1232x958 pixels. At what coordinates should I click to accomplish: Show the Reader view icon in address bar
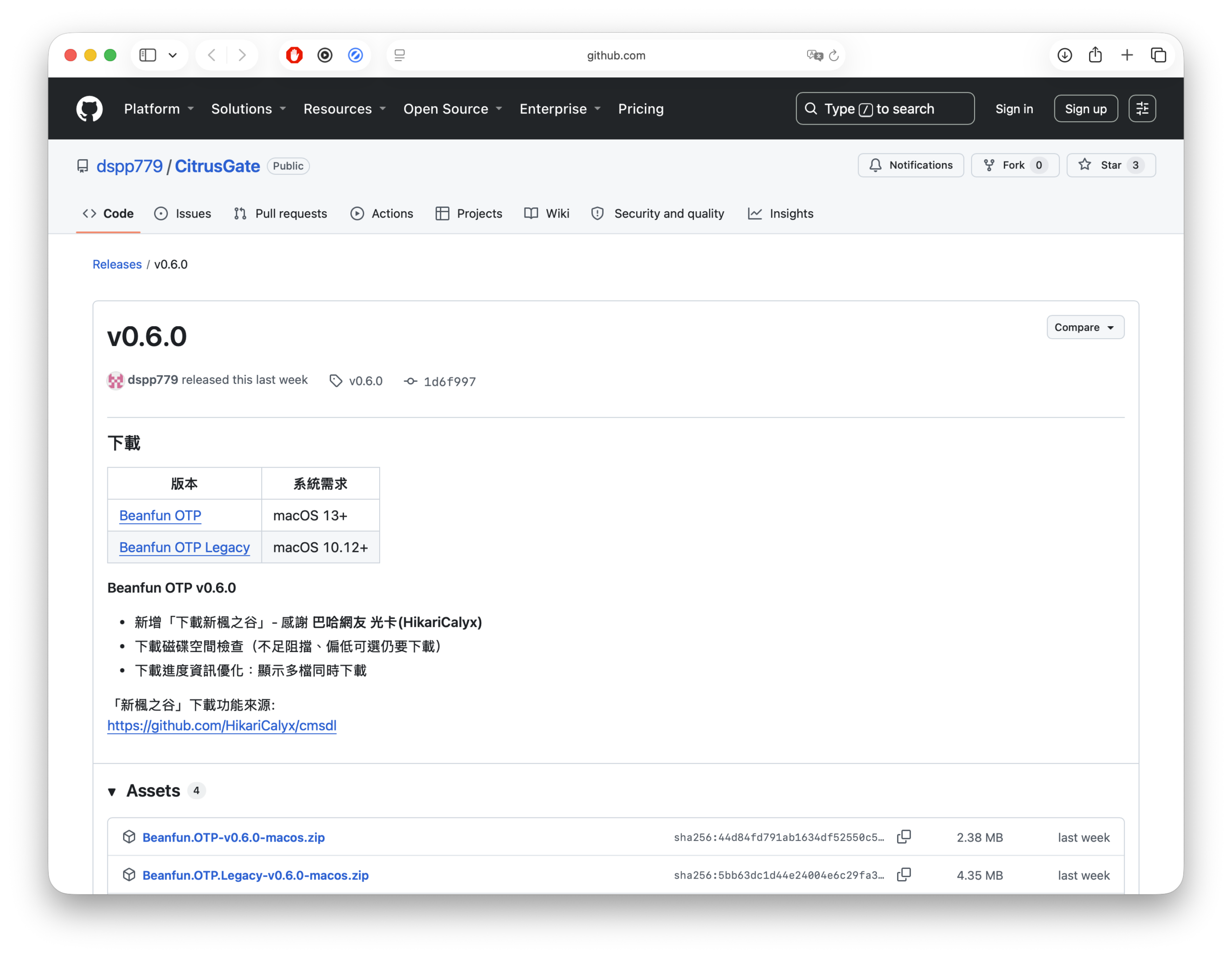399,55
